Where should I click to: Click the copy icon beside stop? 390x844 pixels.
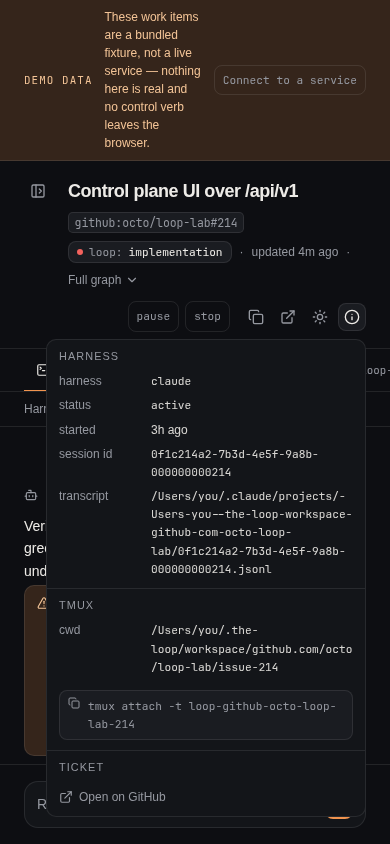point(256,317)
